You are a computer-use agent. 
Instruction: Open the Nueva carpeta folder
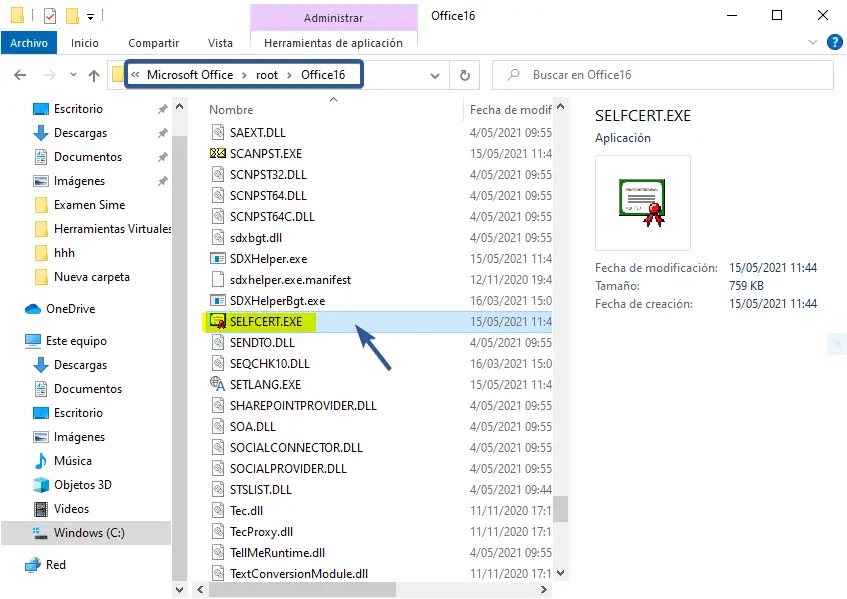click(x=92, y=277)
